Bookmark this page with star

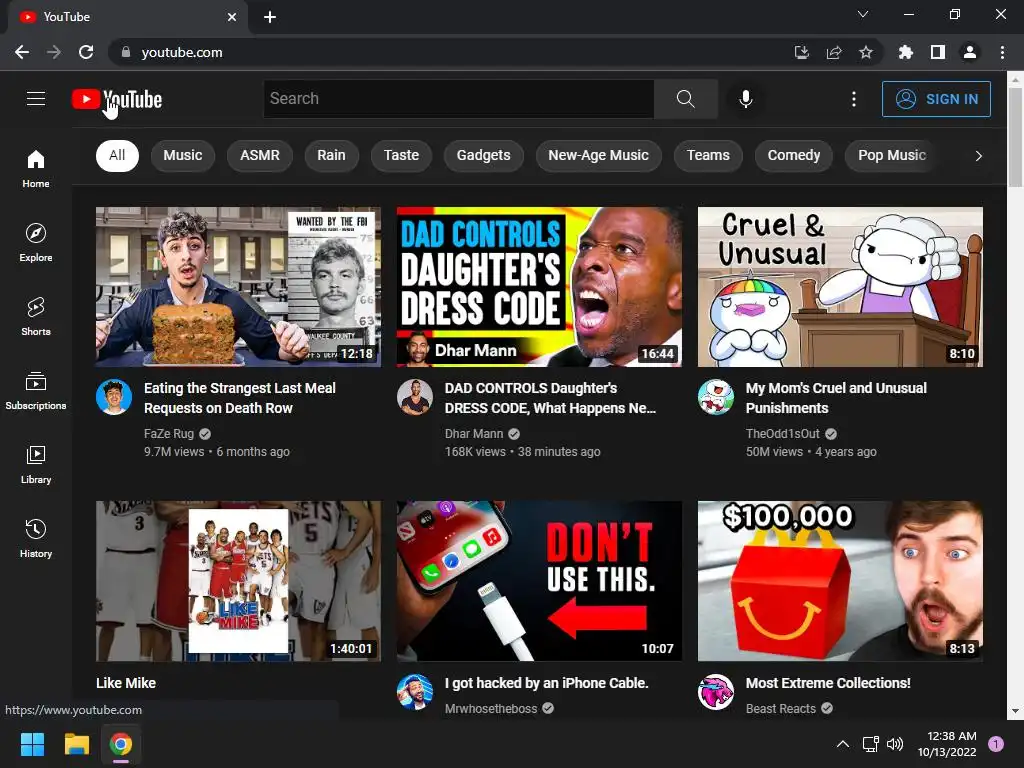[x=866, y=52]
